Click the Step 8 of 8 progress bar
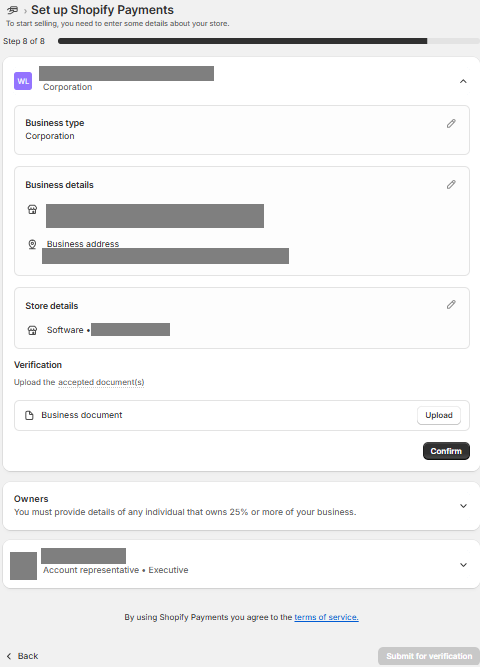 [x=269, y=41]
